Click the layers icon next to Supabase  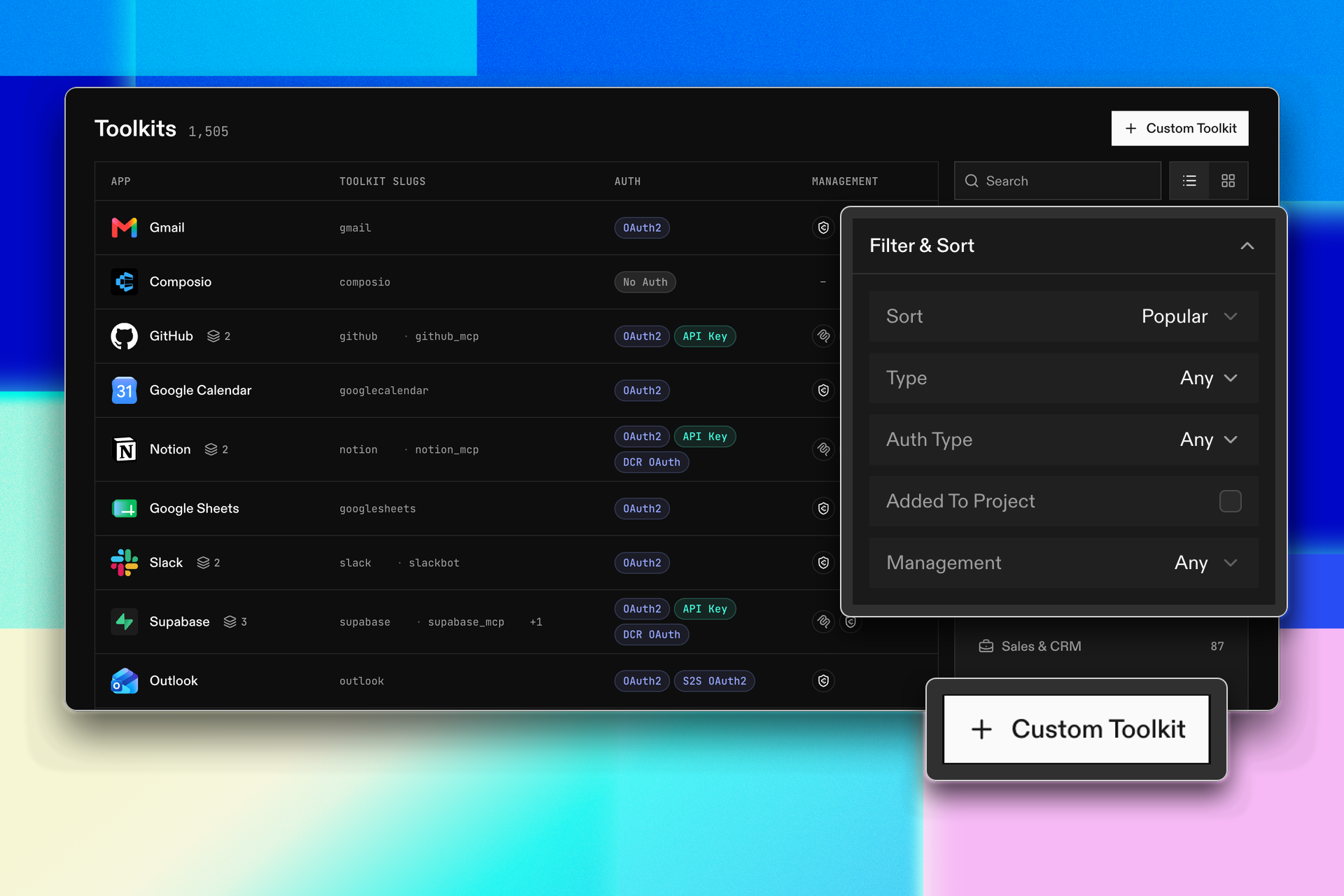coord(230,622)
